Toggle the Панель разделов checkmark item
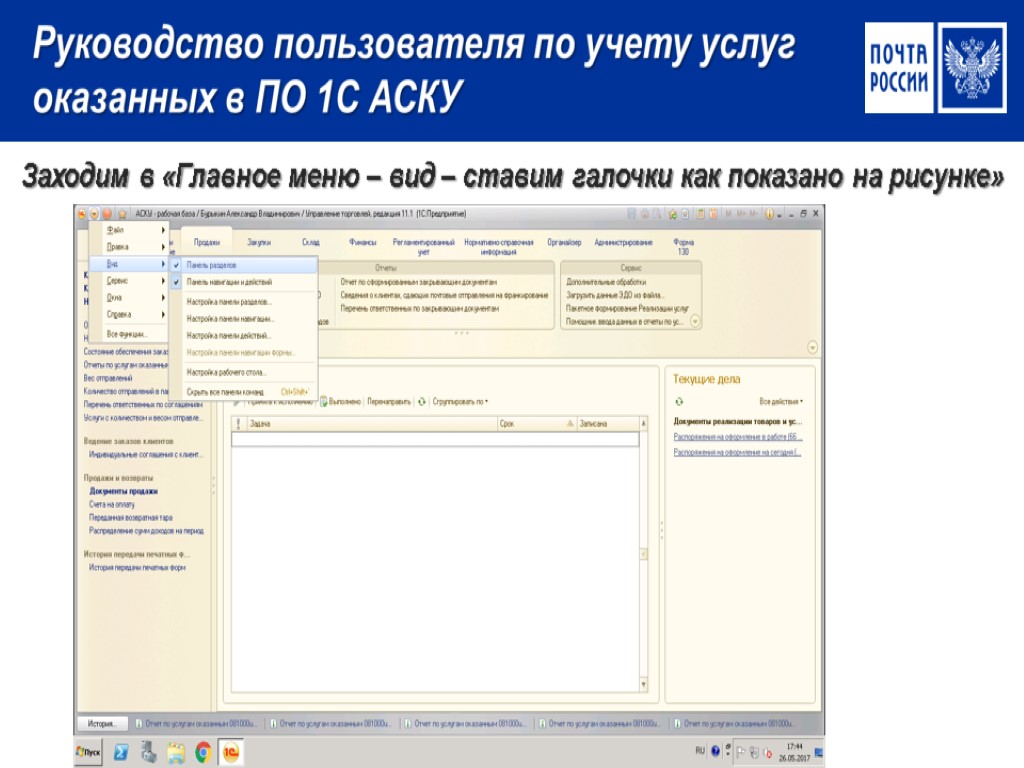Viewport: 1024px width, 768px height. (x=243, y=265)
